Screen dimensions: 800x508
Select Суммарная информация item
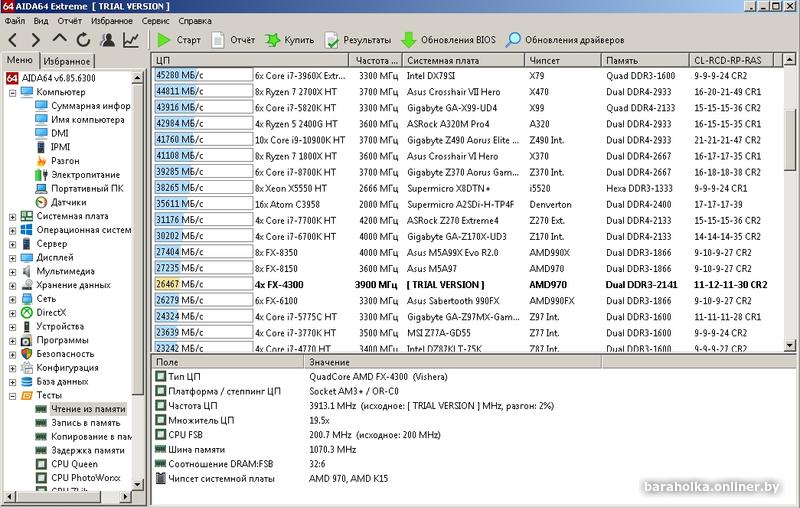pos(83,106)
